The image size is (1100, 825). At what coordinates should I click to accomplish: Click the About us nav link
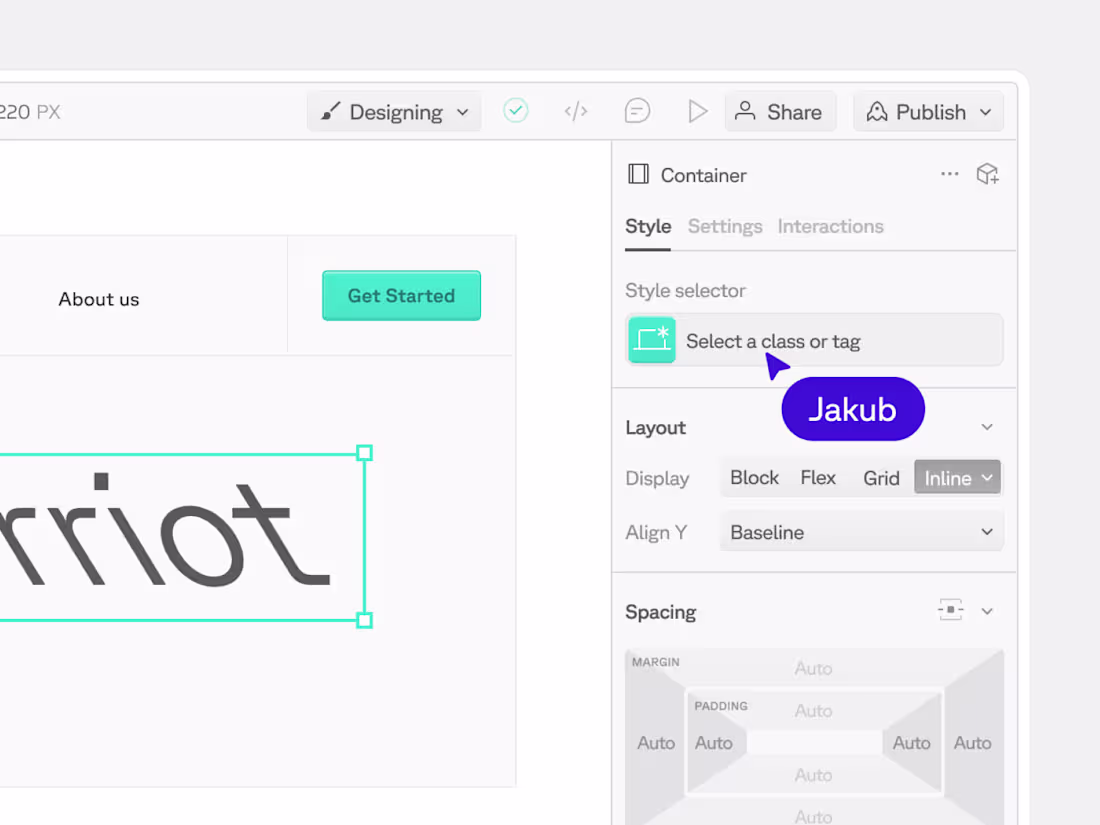(99, 300)
